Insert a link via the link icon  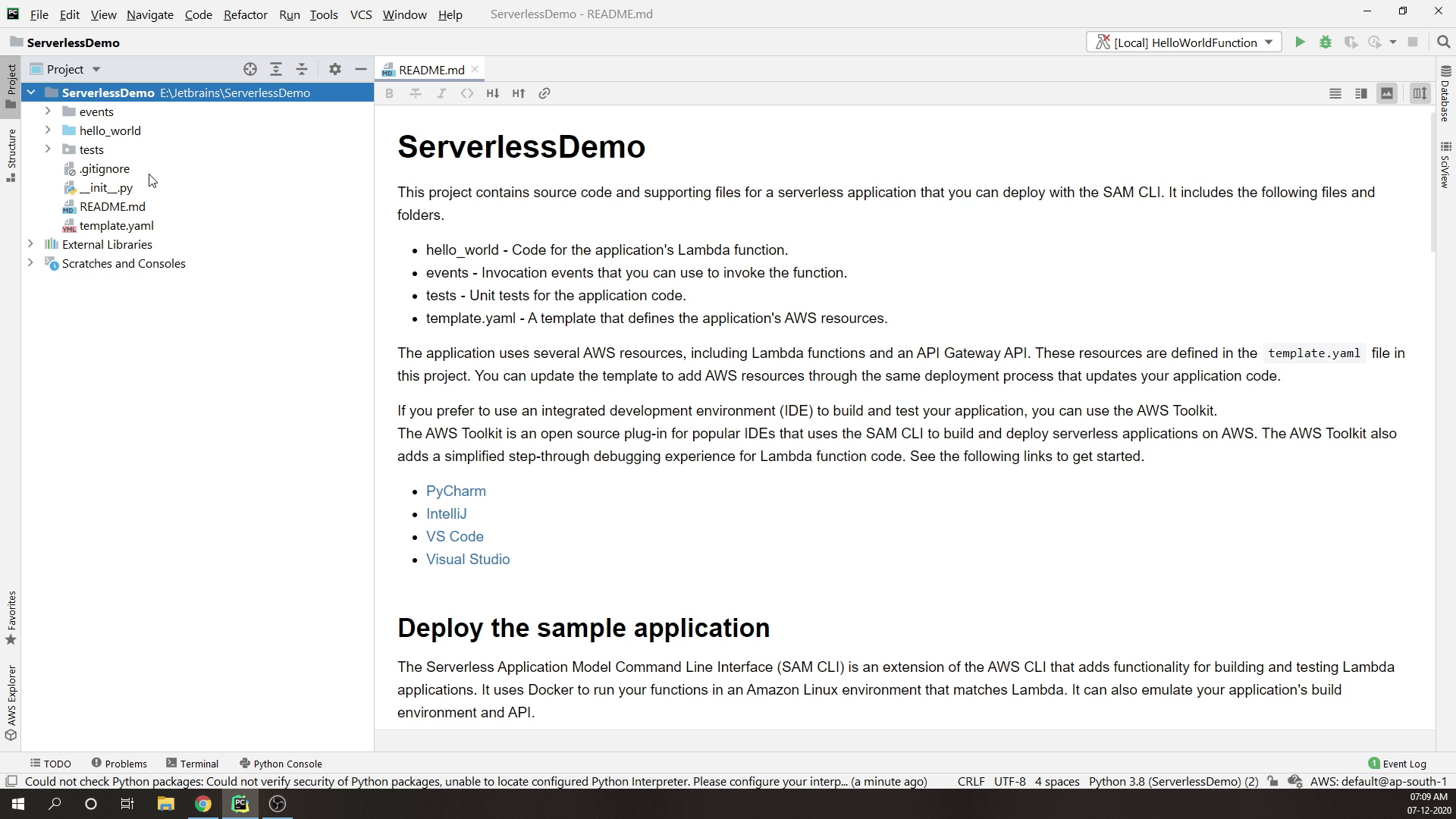(x=544, y=93)
